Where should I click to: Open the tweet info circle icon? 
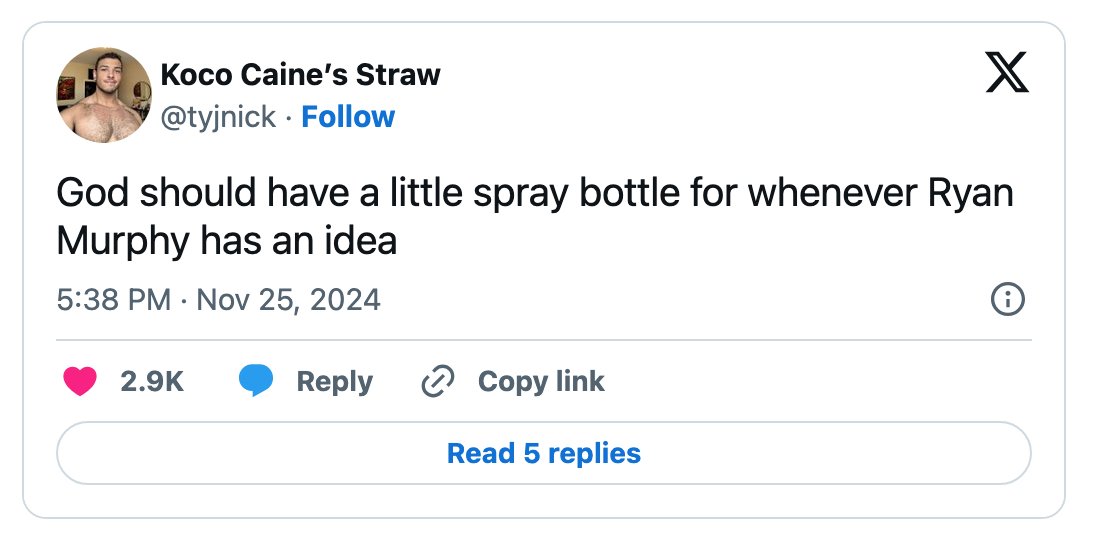[x=1008, y=299]
